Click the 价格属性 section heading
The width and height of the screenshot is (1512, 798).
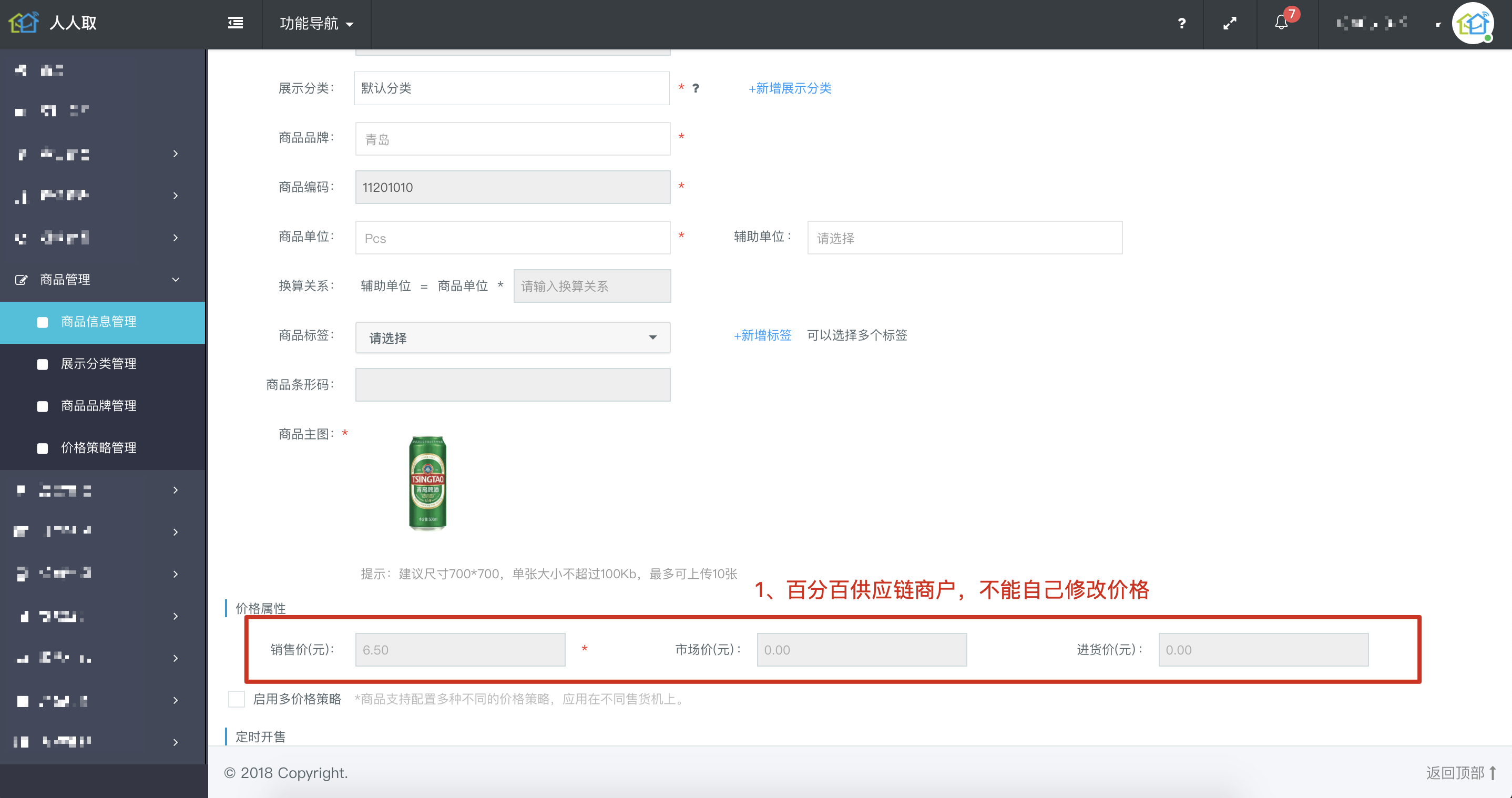pyautogui.click(x=261, y=608)
